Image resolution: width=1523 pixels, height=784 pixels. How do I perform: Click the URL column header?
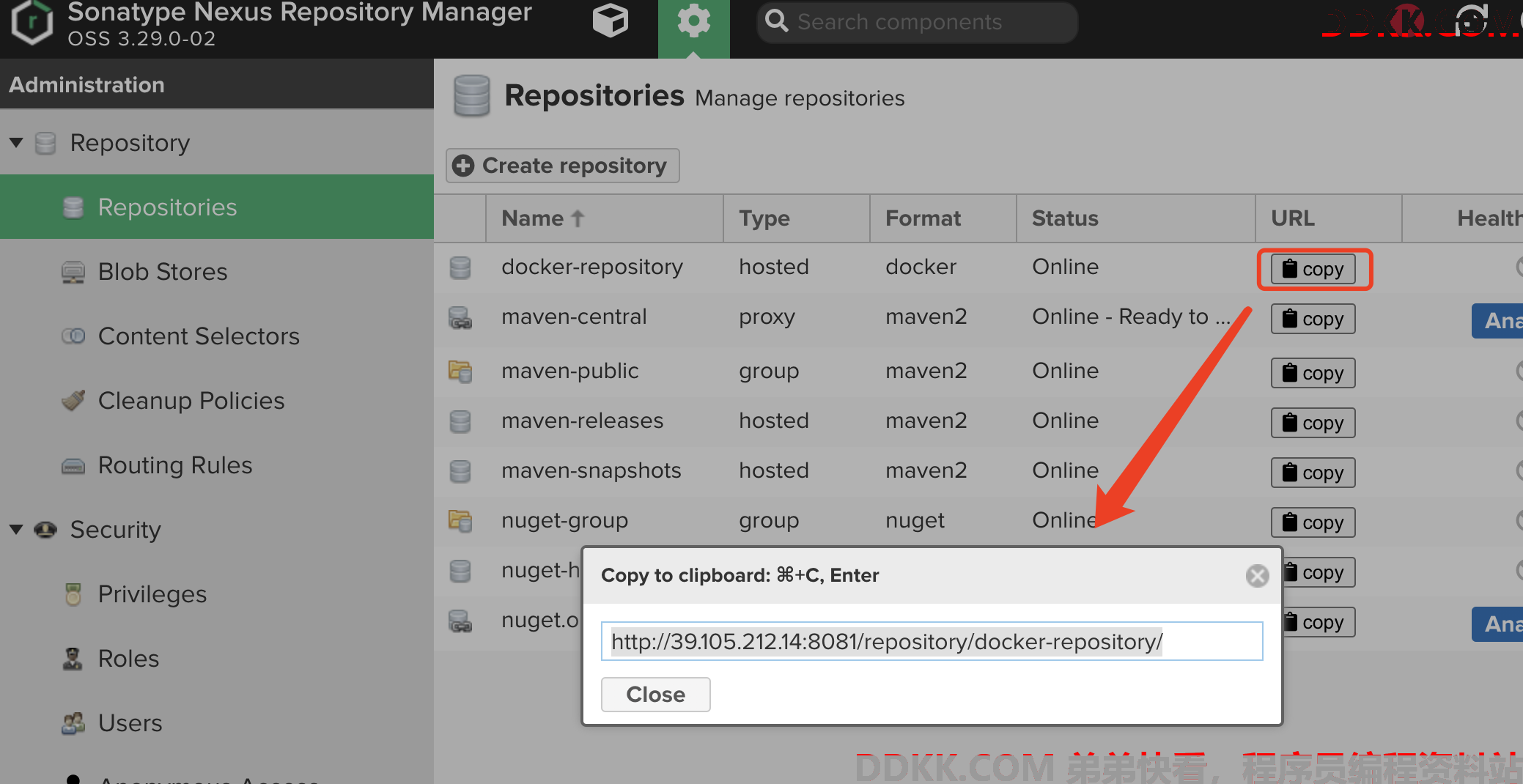click(1329, 218)
